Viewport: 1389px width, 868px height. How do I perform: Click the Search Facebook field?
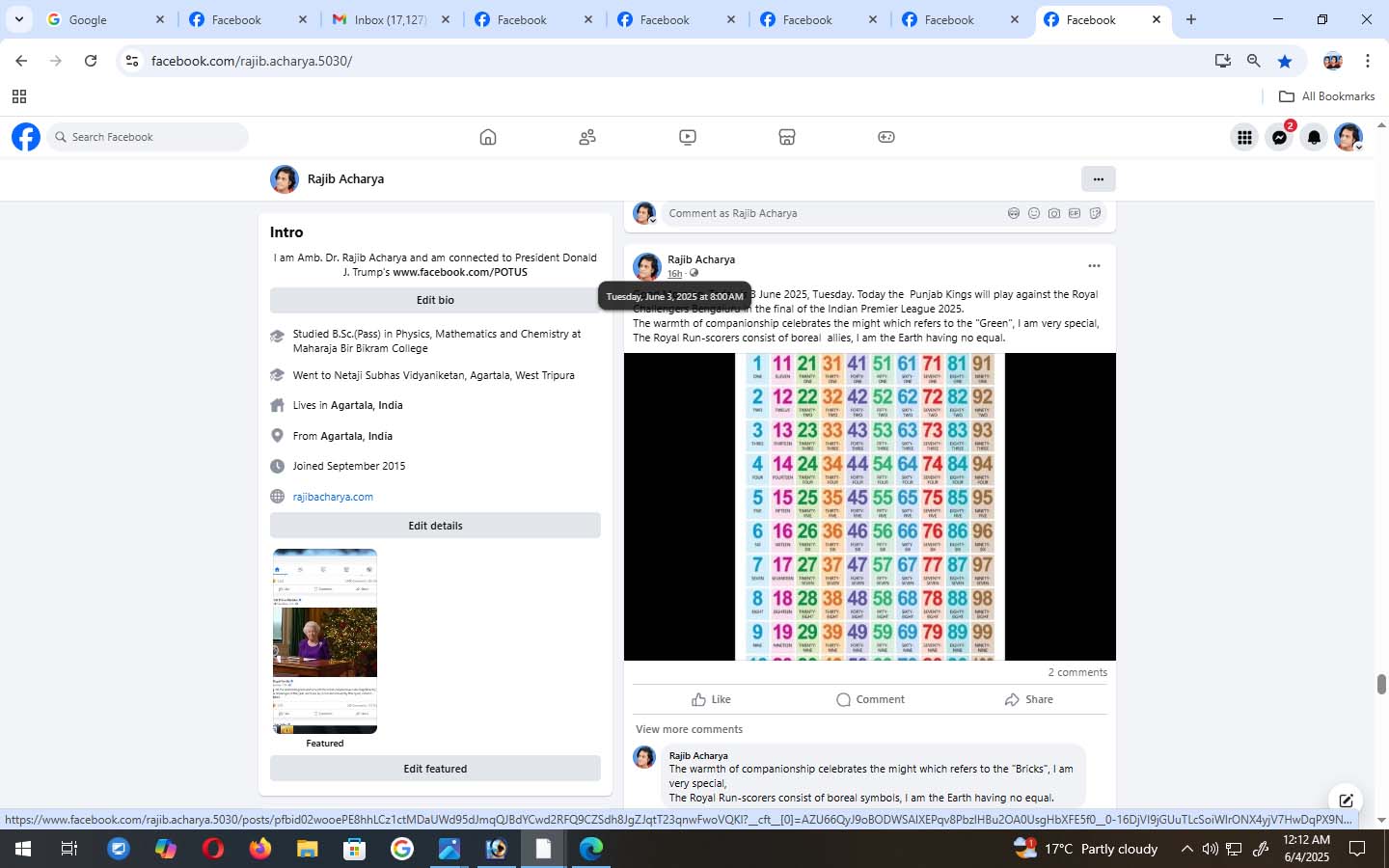tap(147, 137)
